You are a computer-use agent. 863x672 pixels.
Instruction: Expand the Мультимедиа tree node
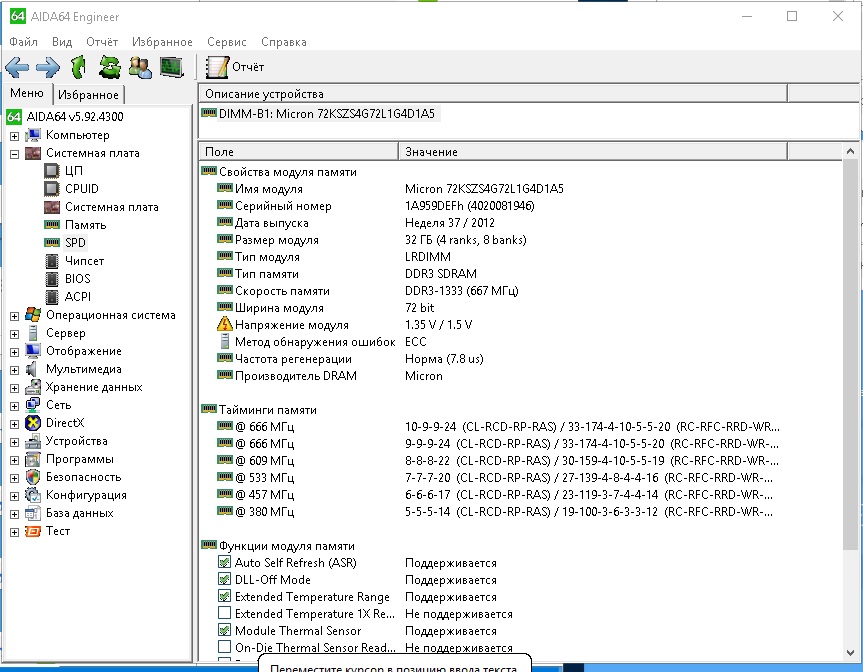pyautogui.click(x=14, y=370)
